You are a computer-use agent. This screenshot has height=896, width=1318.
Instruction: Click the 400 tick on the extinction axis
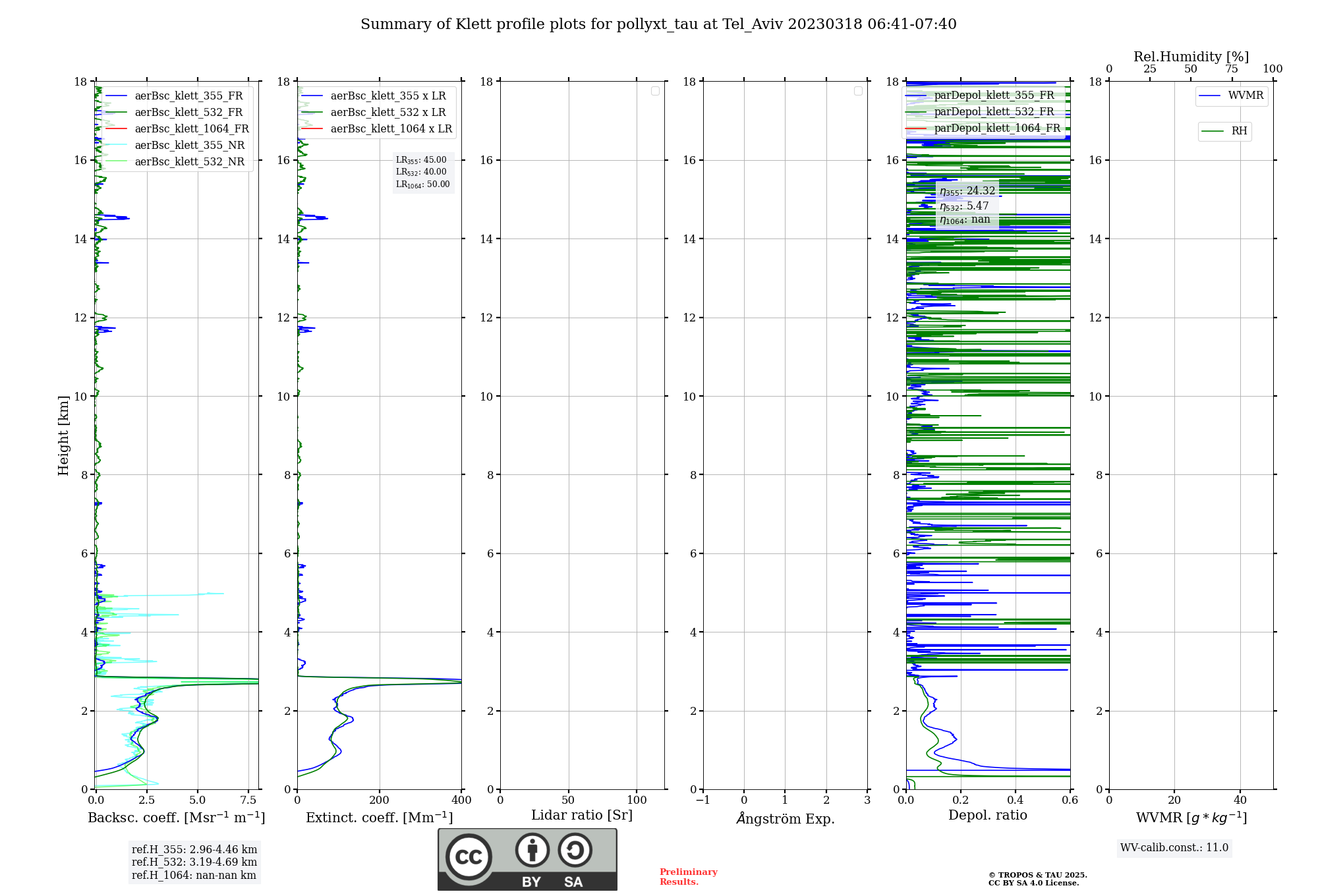(461, 800)
